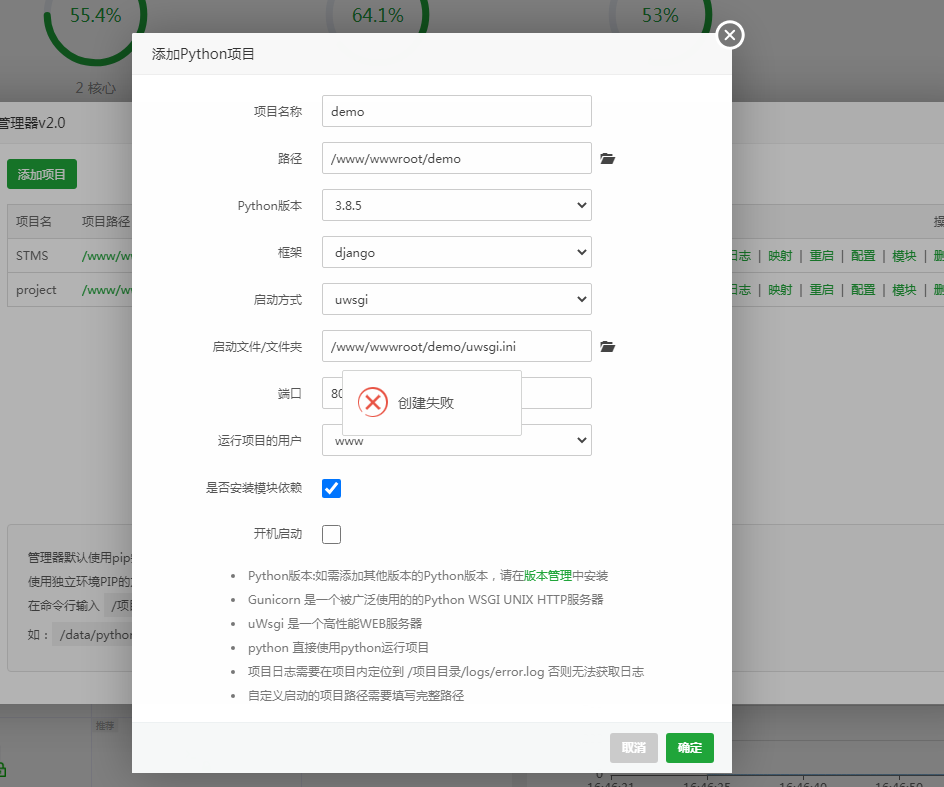This screenshot has height=787, width=944.
Task: Click the 框架 field label
Action: [x=290, y=252]
